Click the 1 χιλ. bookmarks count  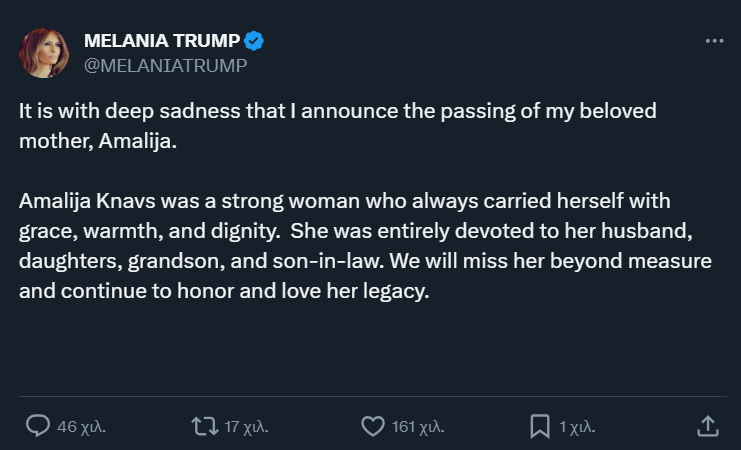pos(577,427)
